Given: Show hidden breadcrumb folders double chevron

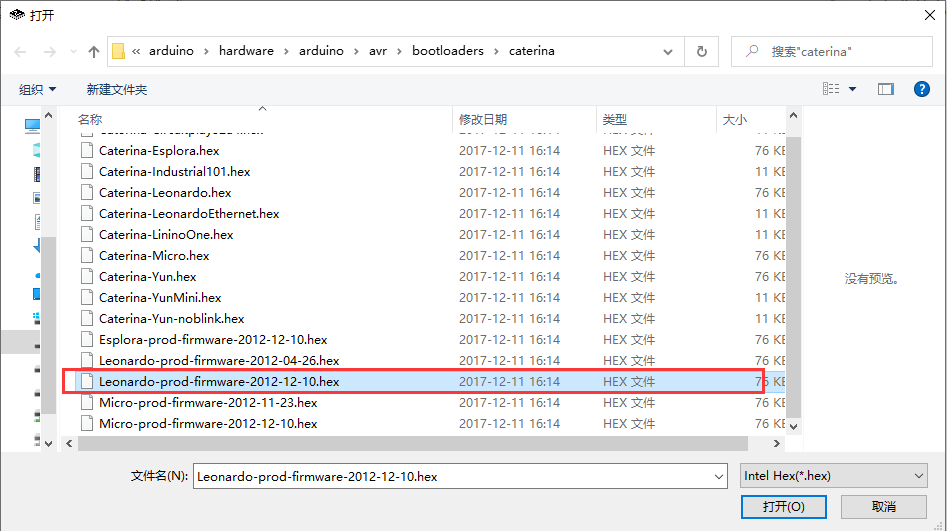Looking at the screenshot, I should (136, 51).
